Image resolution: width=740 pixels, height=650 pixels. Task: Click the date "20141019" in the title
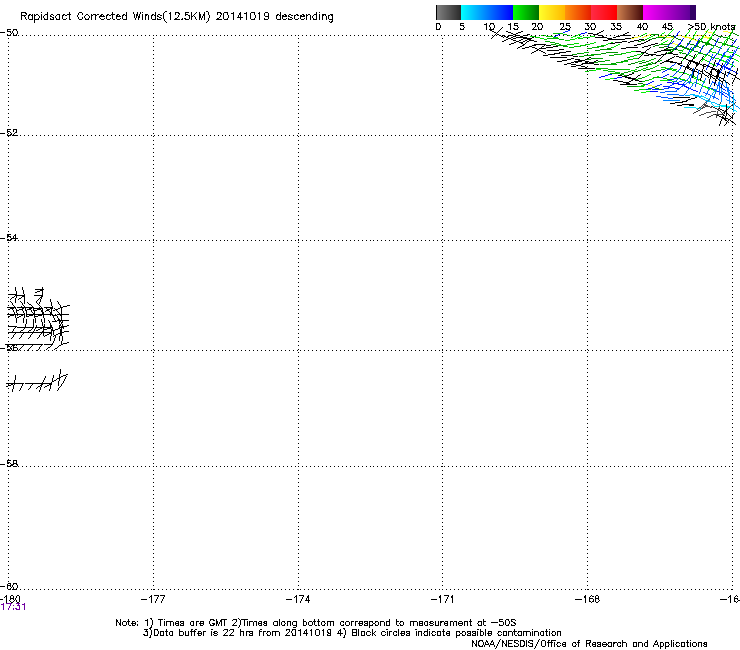tap(243, 17)
